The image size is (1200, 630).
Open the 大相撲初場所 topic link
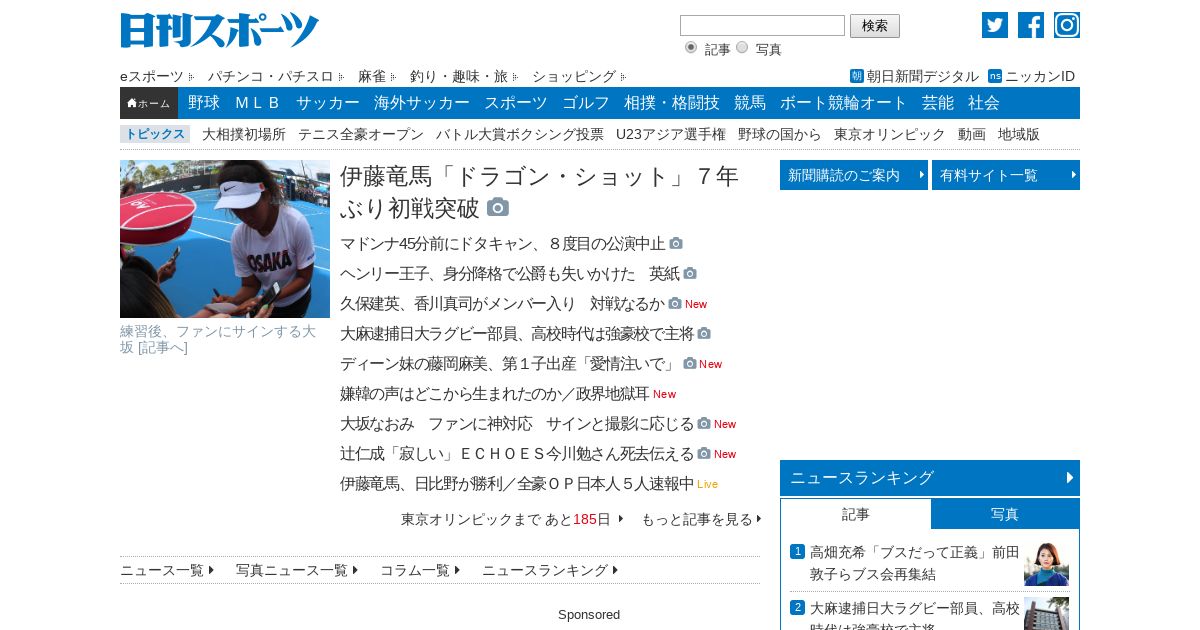pyautogui.click(x=244, y=134)
